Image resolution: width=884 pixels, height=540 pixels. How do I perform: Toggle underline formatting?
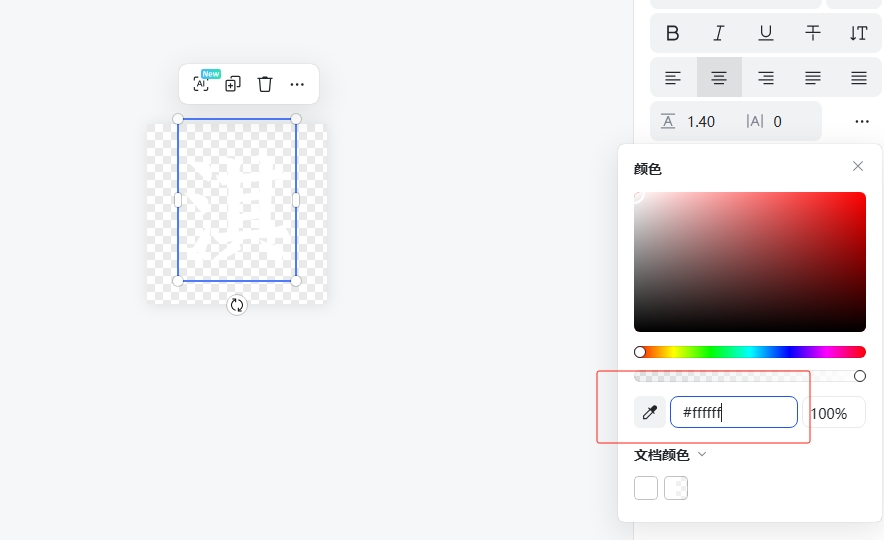766,33
